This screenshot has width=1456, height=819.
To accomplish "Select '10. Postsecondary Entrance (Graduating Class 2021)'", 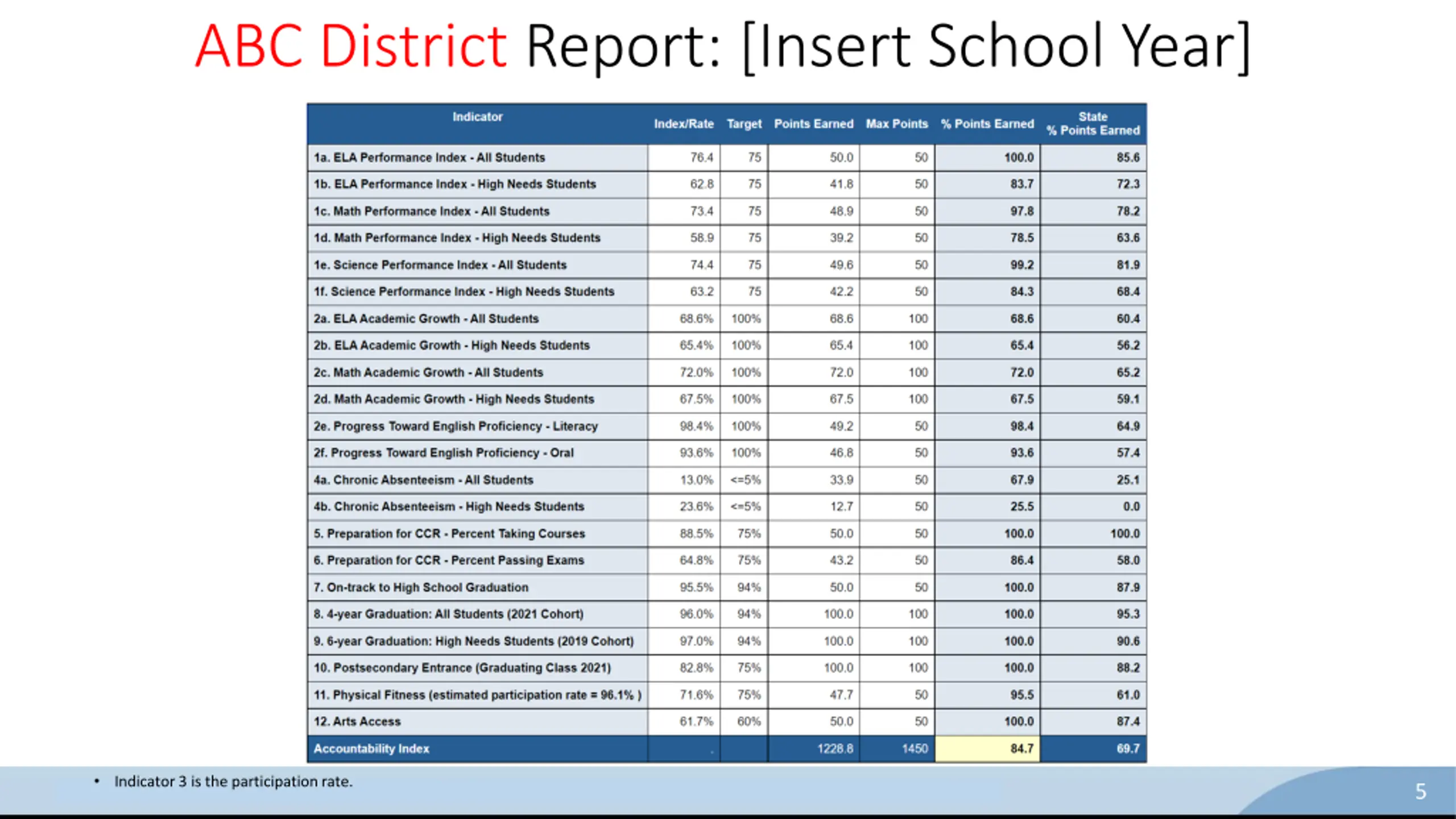I will 462,668.
